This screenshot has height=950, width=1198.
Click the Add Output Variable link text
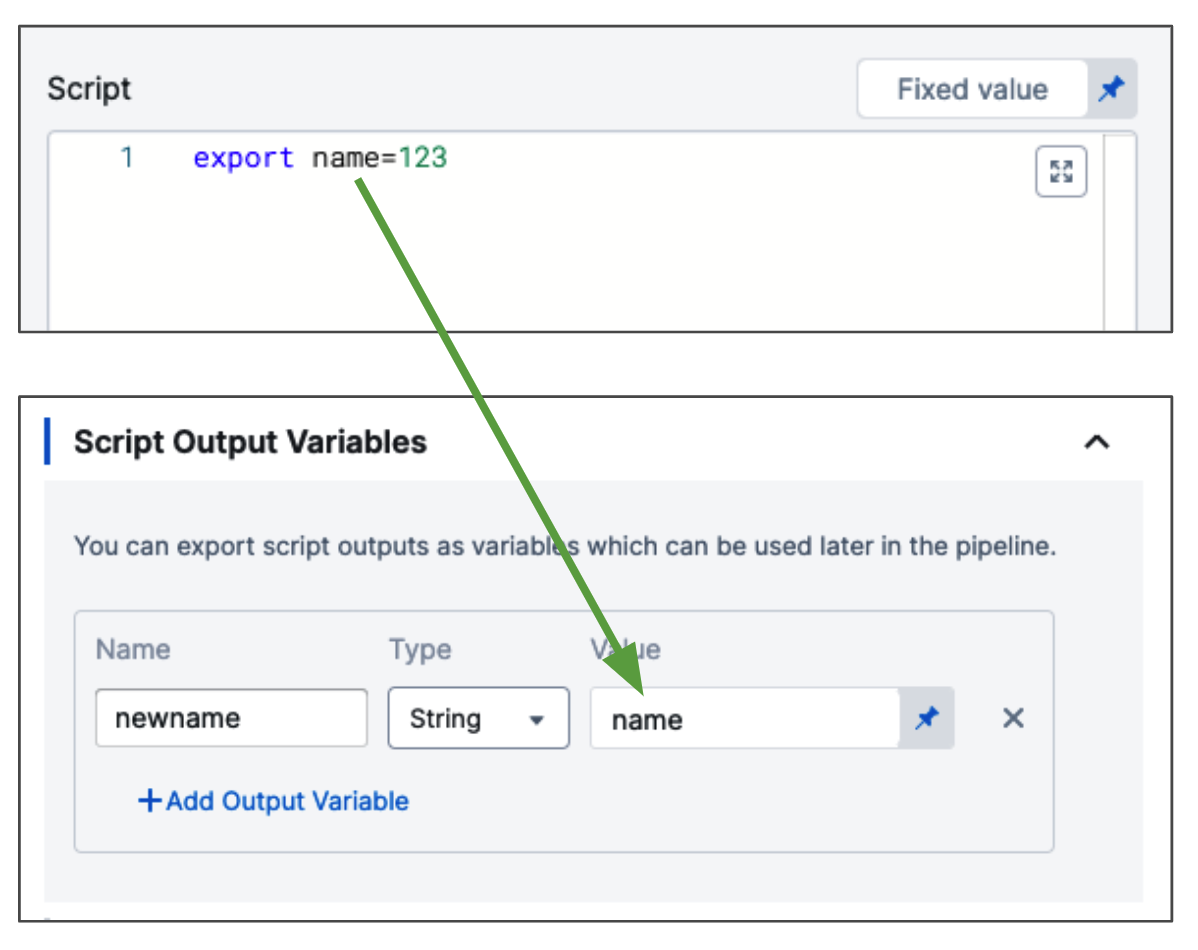(287, 801)
